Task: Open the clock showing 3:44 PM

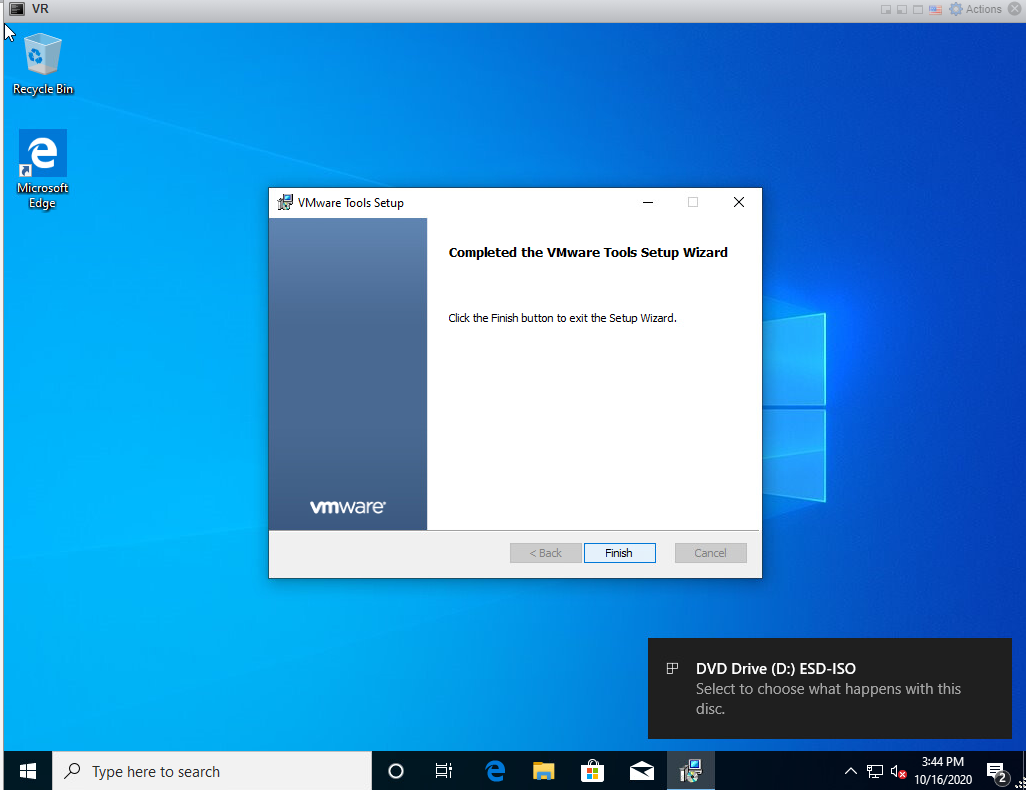Action: [x=943, y=770]
